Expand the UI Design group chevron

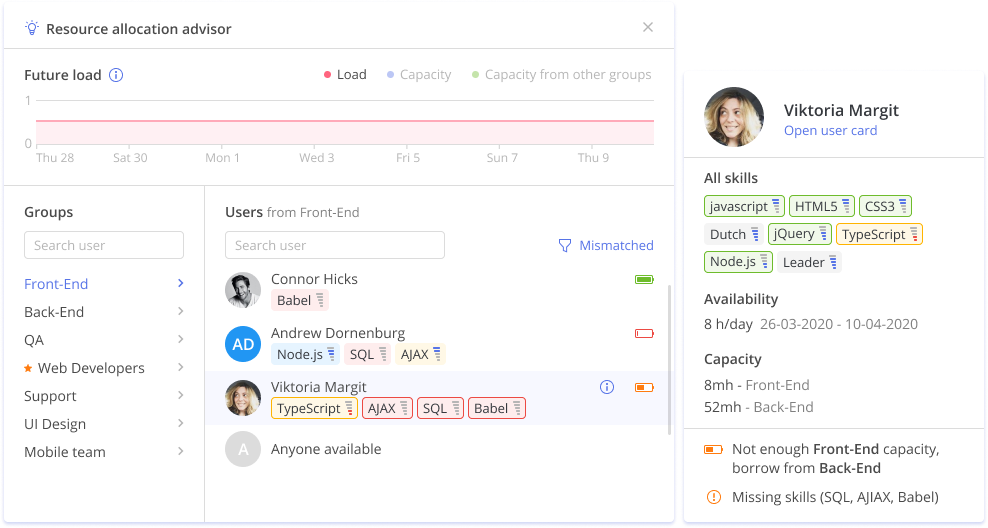(x=180, y=424)
